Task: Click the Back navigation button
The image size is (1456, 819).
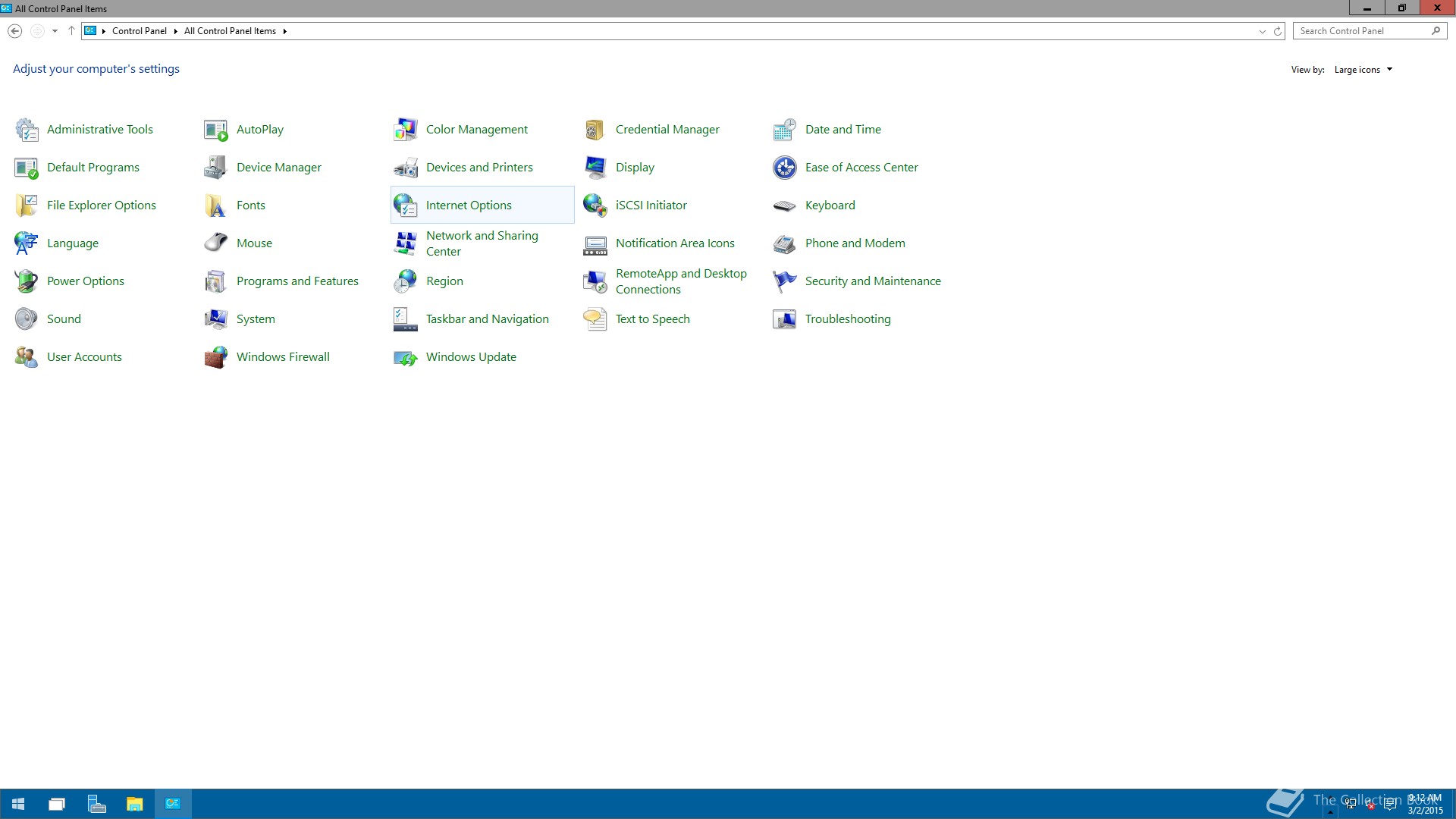Action: click(14, 31)
